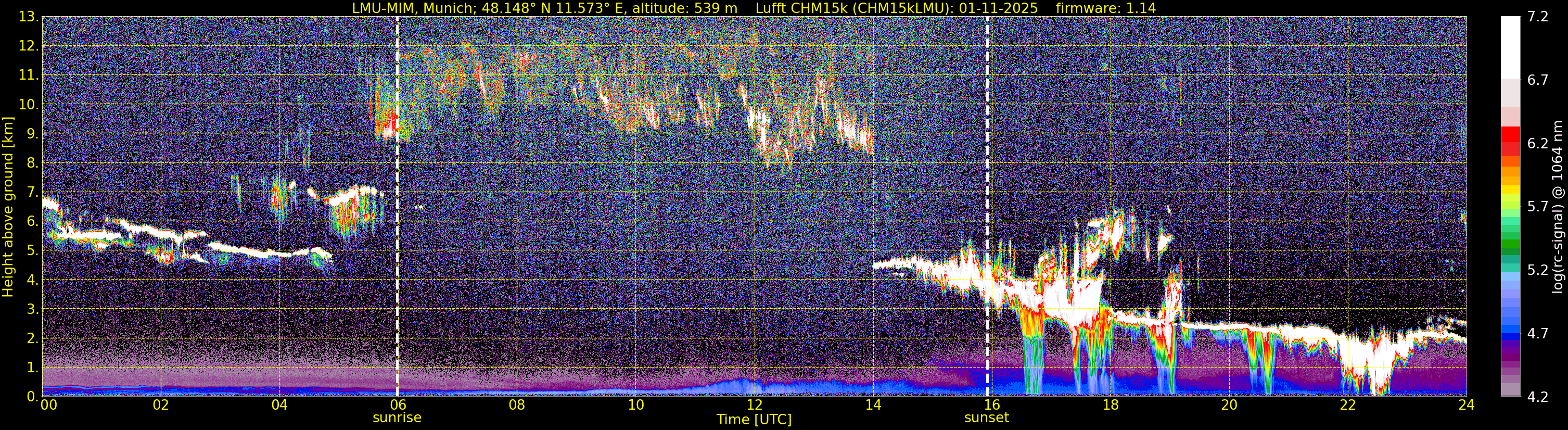Click the "altitude: 539 m" text
This screenshot has width=1568, height=430.
[684, 8]
